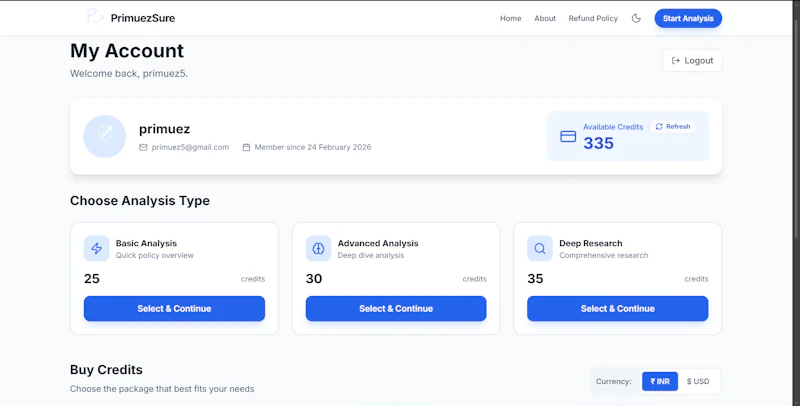Click the 25 credits price
This screenshot has height=406, width=800.
(x=92, y=278)
